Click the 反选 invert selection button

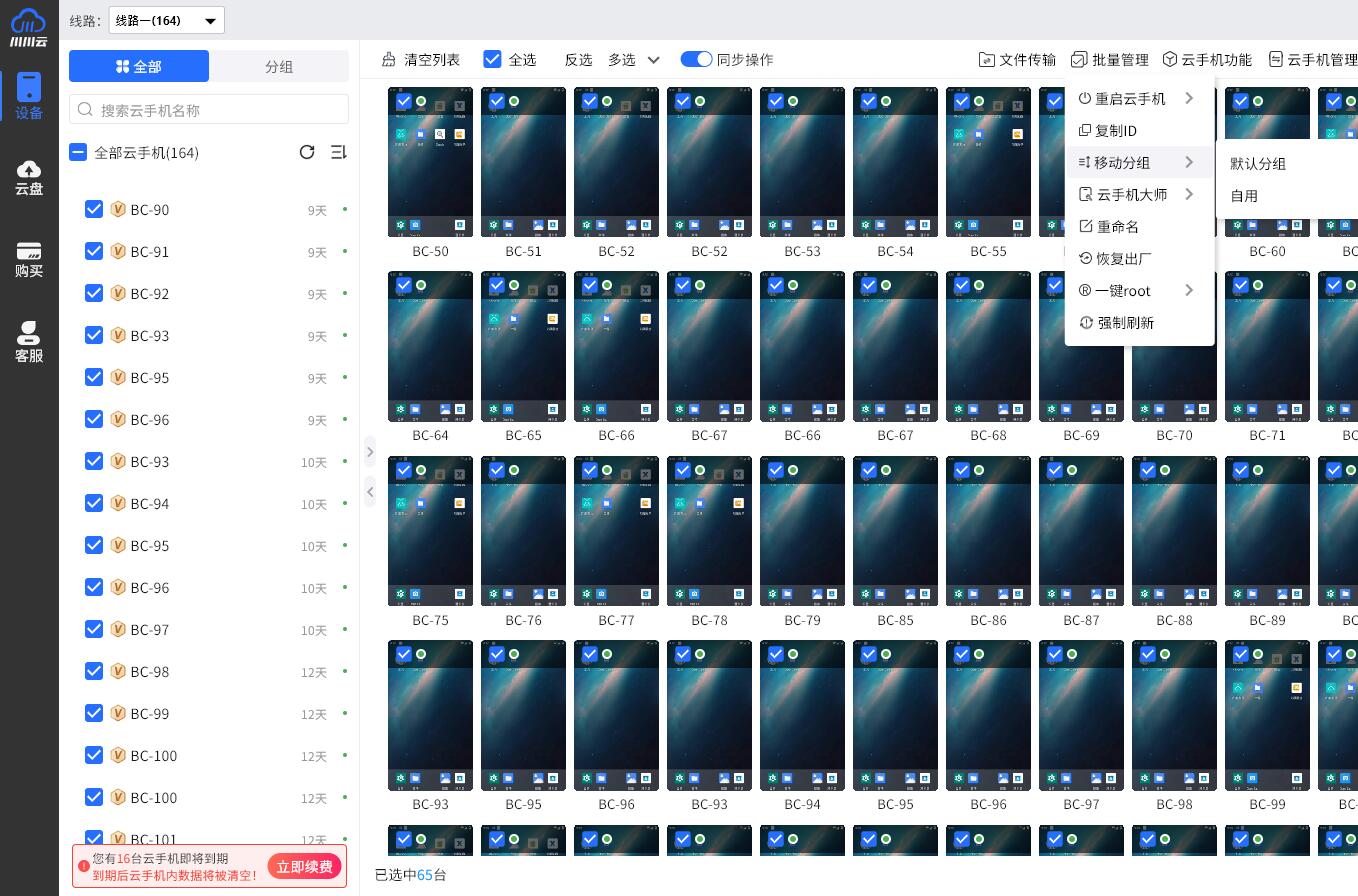[578, 60]
